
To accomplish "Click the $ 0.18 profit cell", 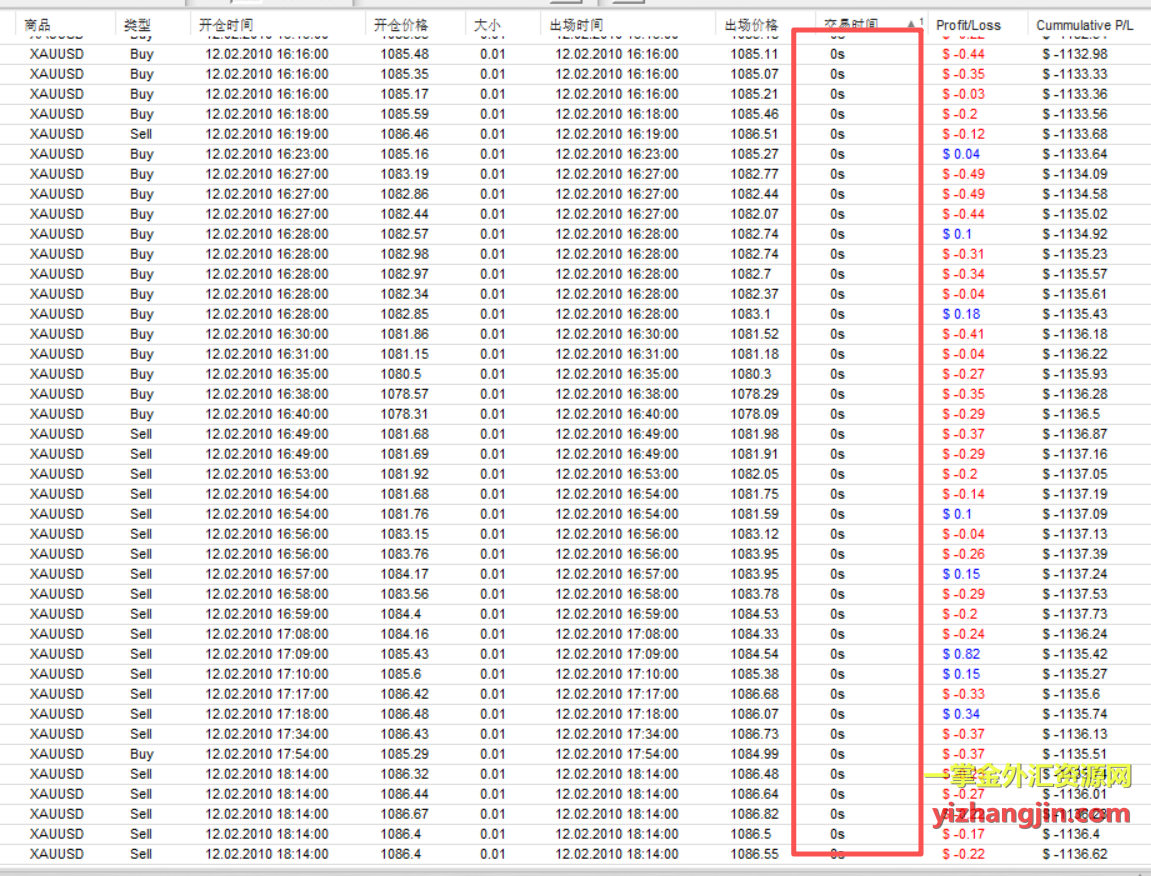I will (961, 314).
